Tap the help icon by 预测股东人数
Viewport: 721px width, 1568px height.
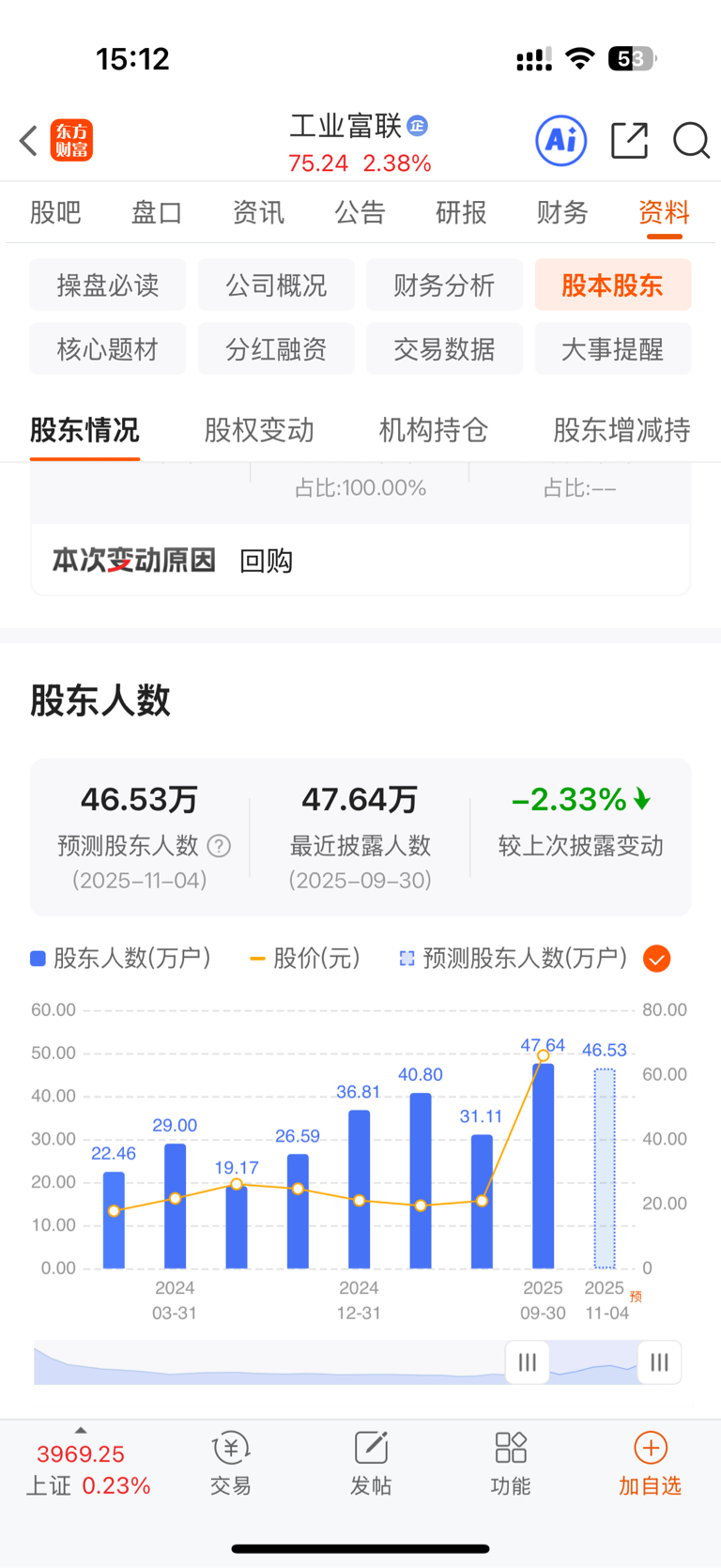pos(219,846)
